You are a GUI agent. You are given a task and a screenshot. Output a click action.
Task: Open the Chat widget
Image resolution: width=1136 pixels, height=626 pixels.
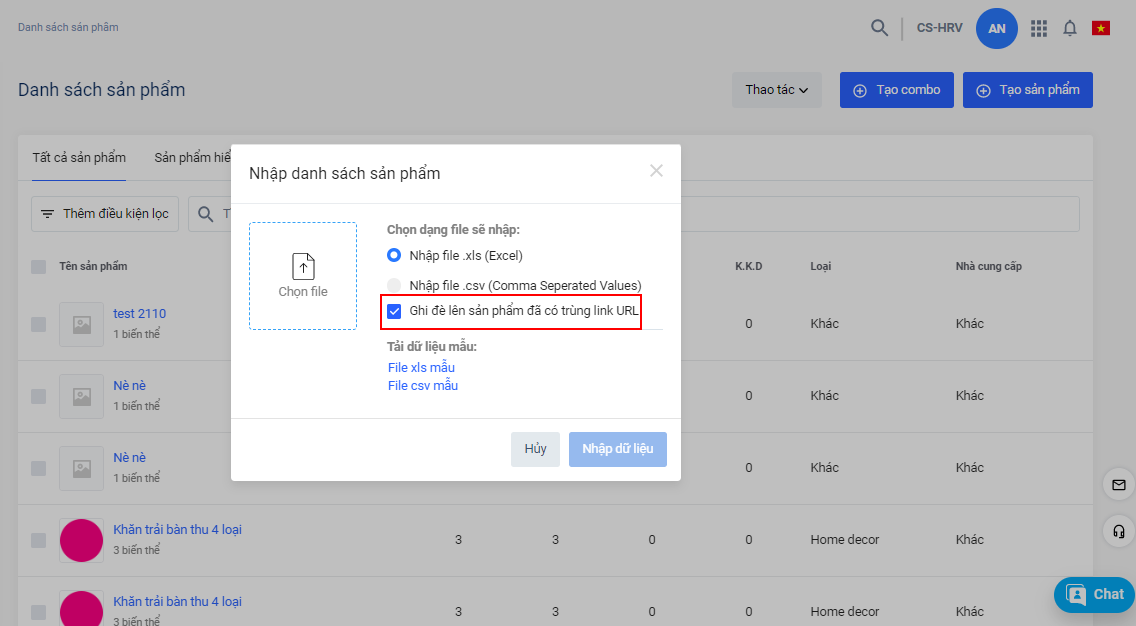click(1095, 594)
